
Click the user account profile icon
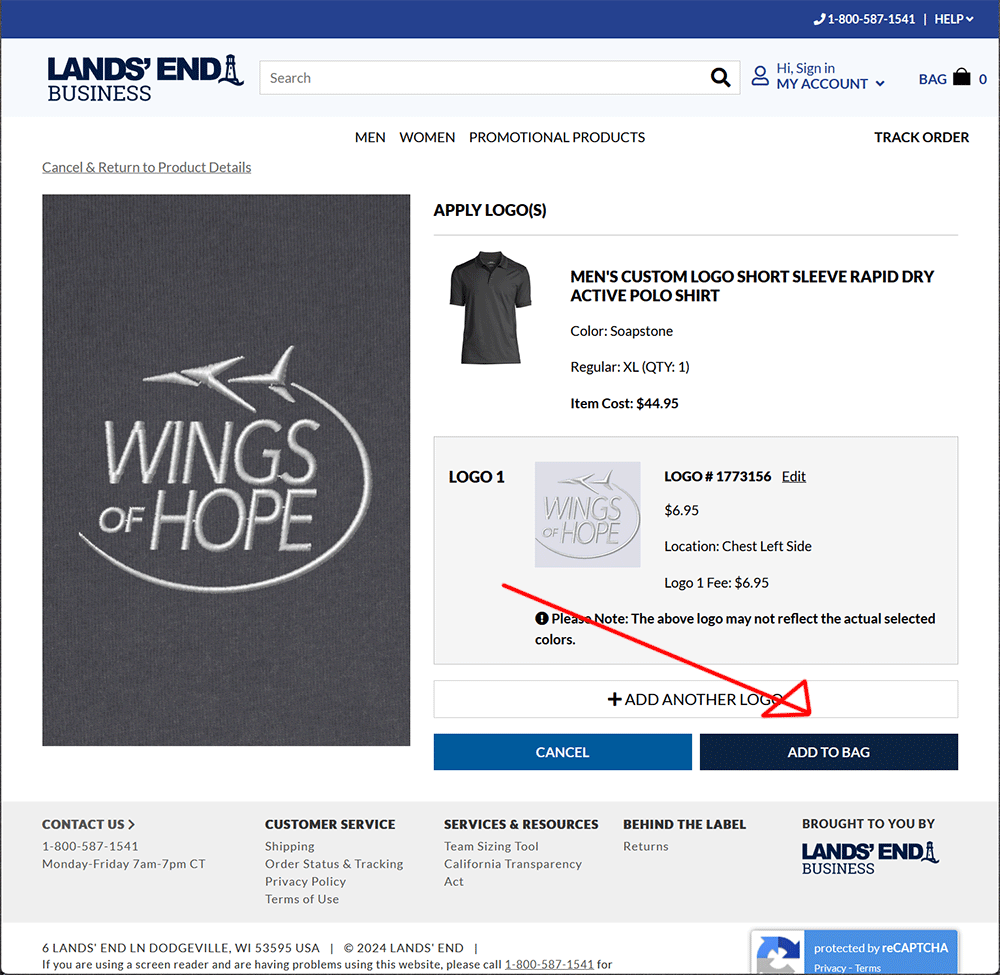click(760, 76)
